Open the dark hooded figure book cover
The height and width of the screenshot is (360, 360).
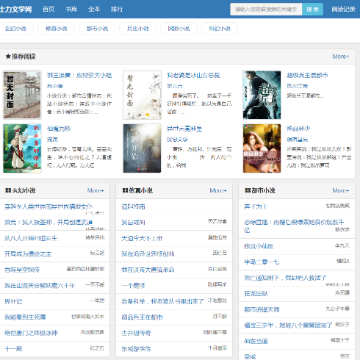click(262, 95)
